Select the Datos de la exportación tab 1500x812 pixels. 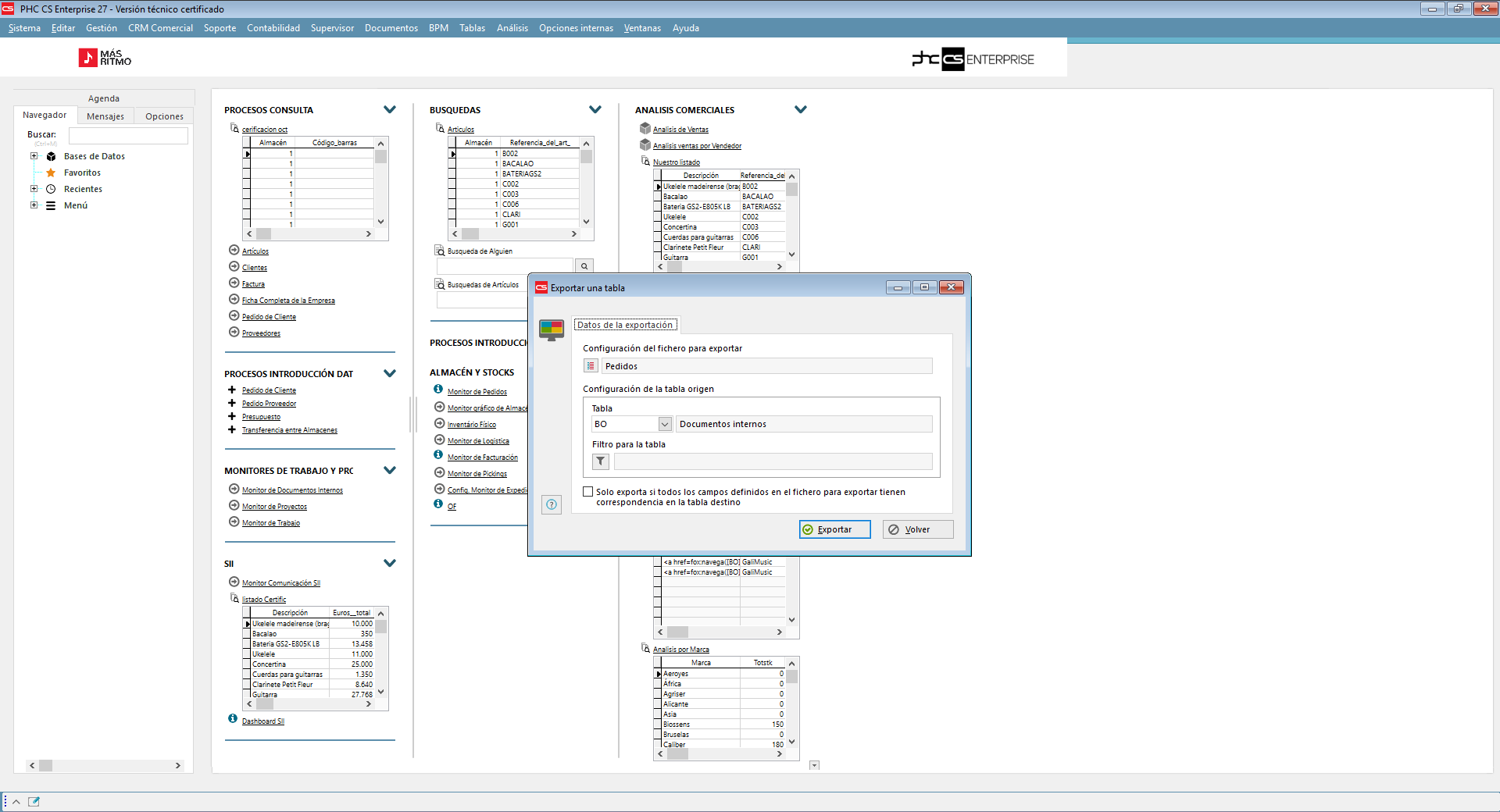click(x=625, y=325)
